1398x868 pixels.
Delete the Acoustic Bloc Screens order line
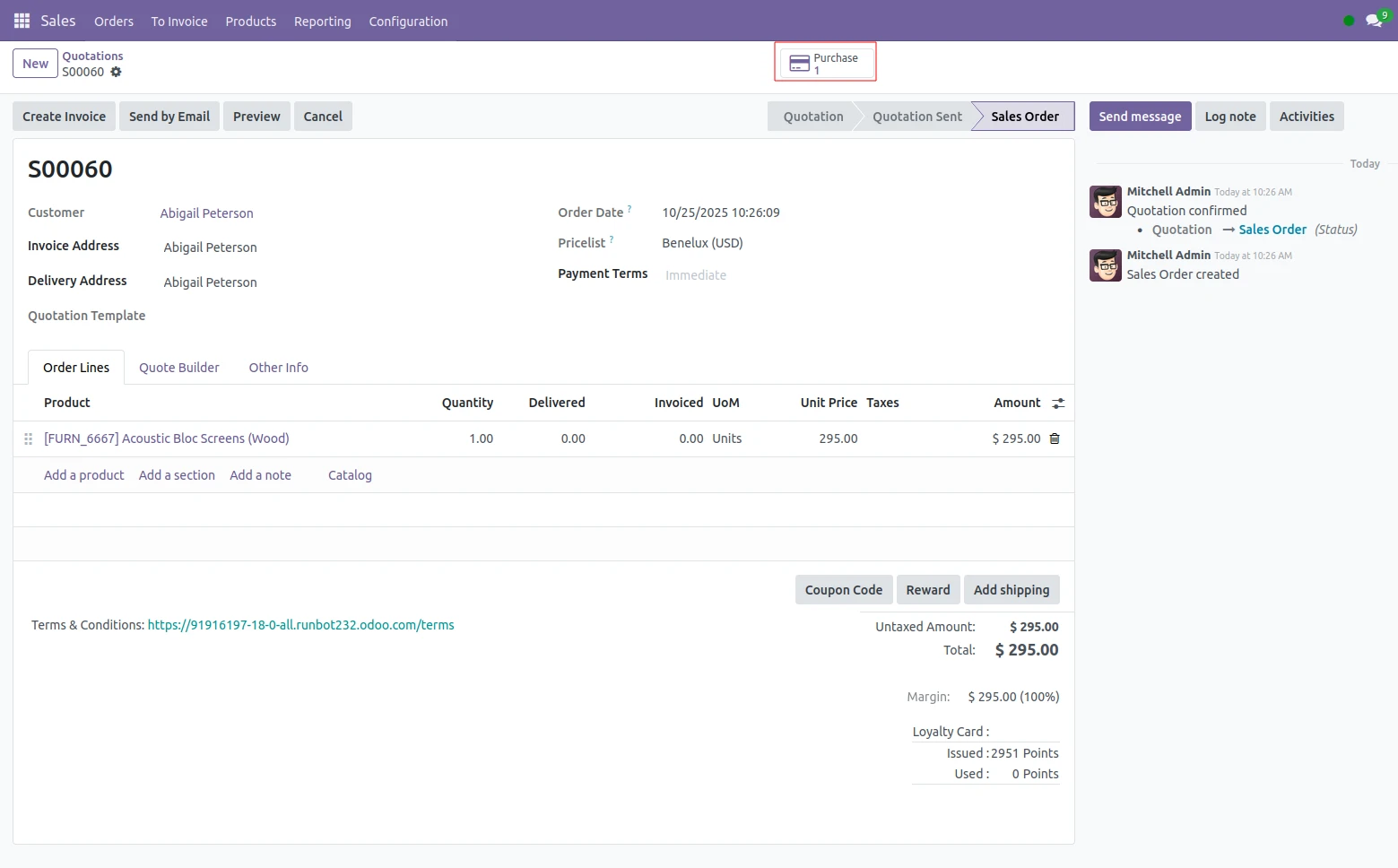click(x=1055, y=438)
